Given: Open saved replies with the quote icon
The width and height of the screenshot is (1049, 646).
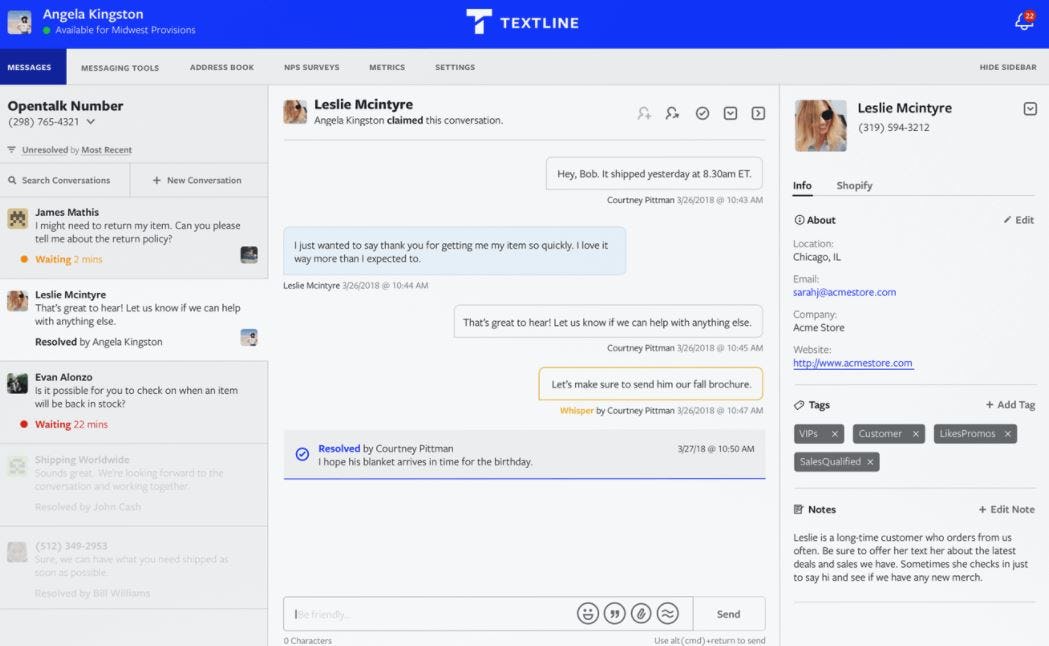Looking at the screenshot, I should 614,612.
